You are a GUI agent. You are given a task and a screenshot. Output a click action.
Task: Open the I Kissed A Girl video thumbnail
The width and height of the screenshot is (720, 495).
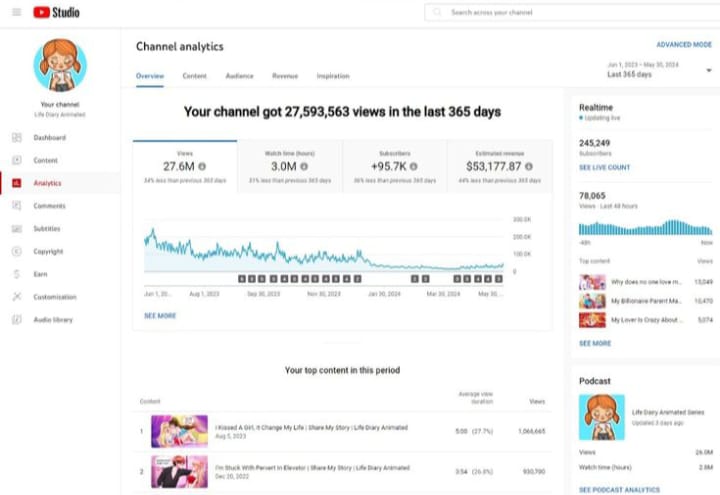[179, 431]
